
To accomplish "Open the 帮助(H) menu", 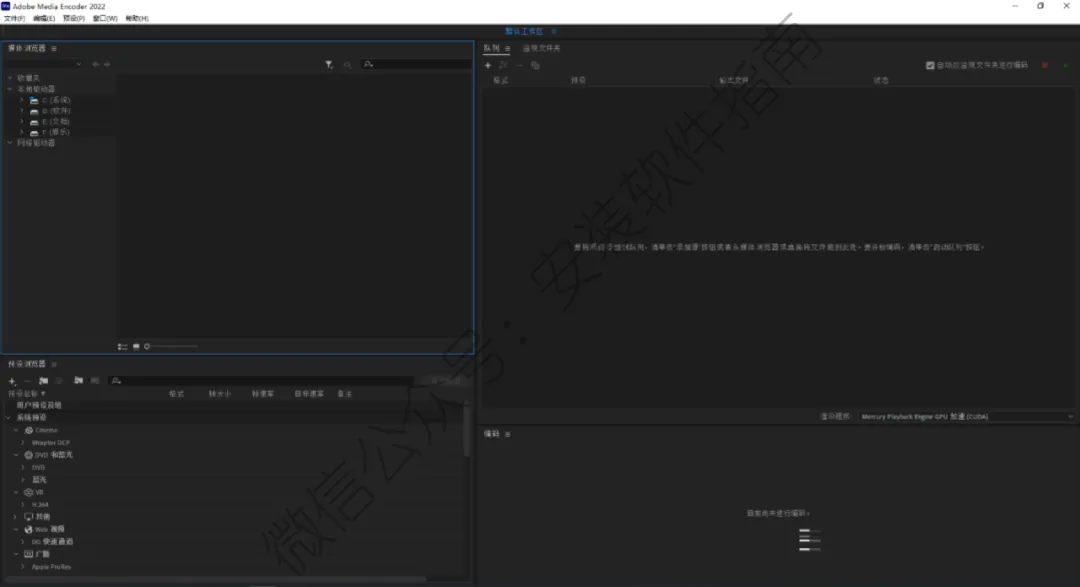I will pyautogui.click(x=137, y=19).
